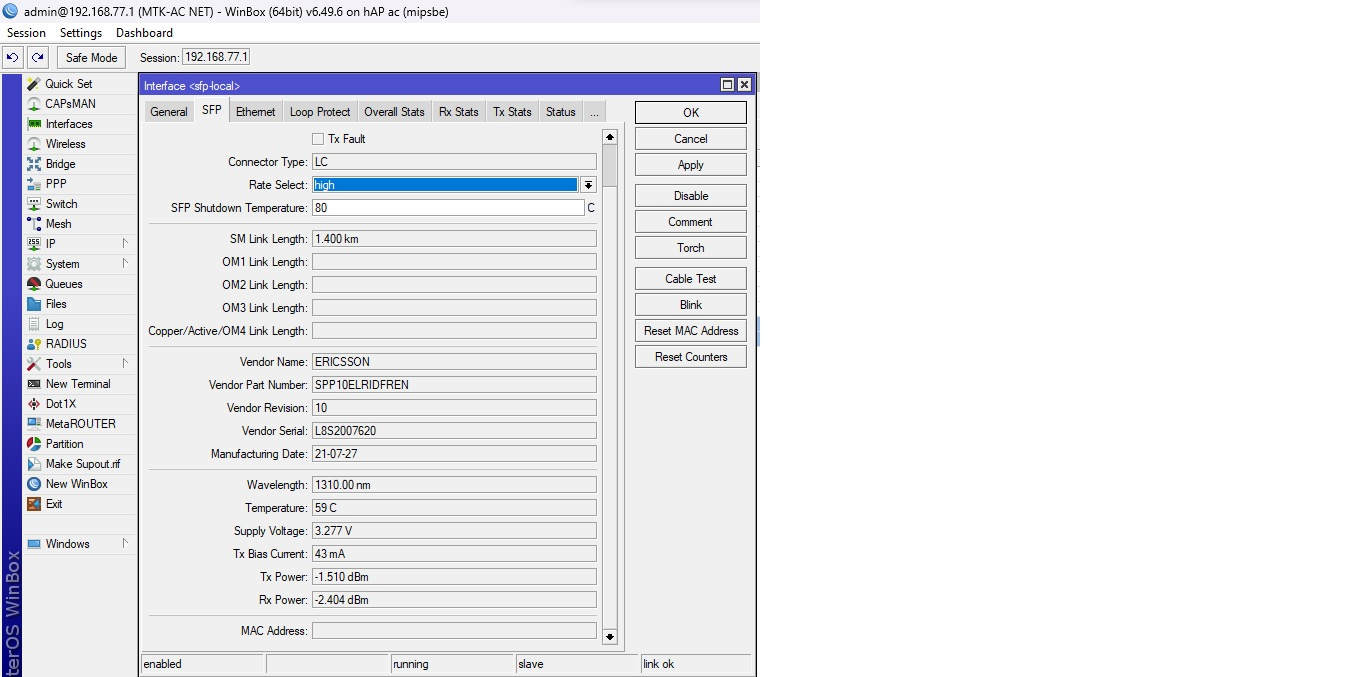
Task: Click the redo arrow in toolbar
Action: pos(37,58)
